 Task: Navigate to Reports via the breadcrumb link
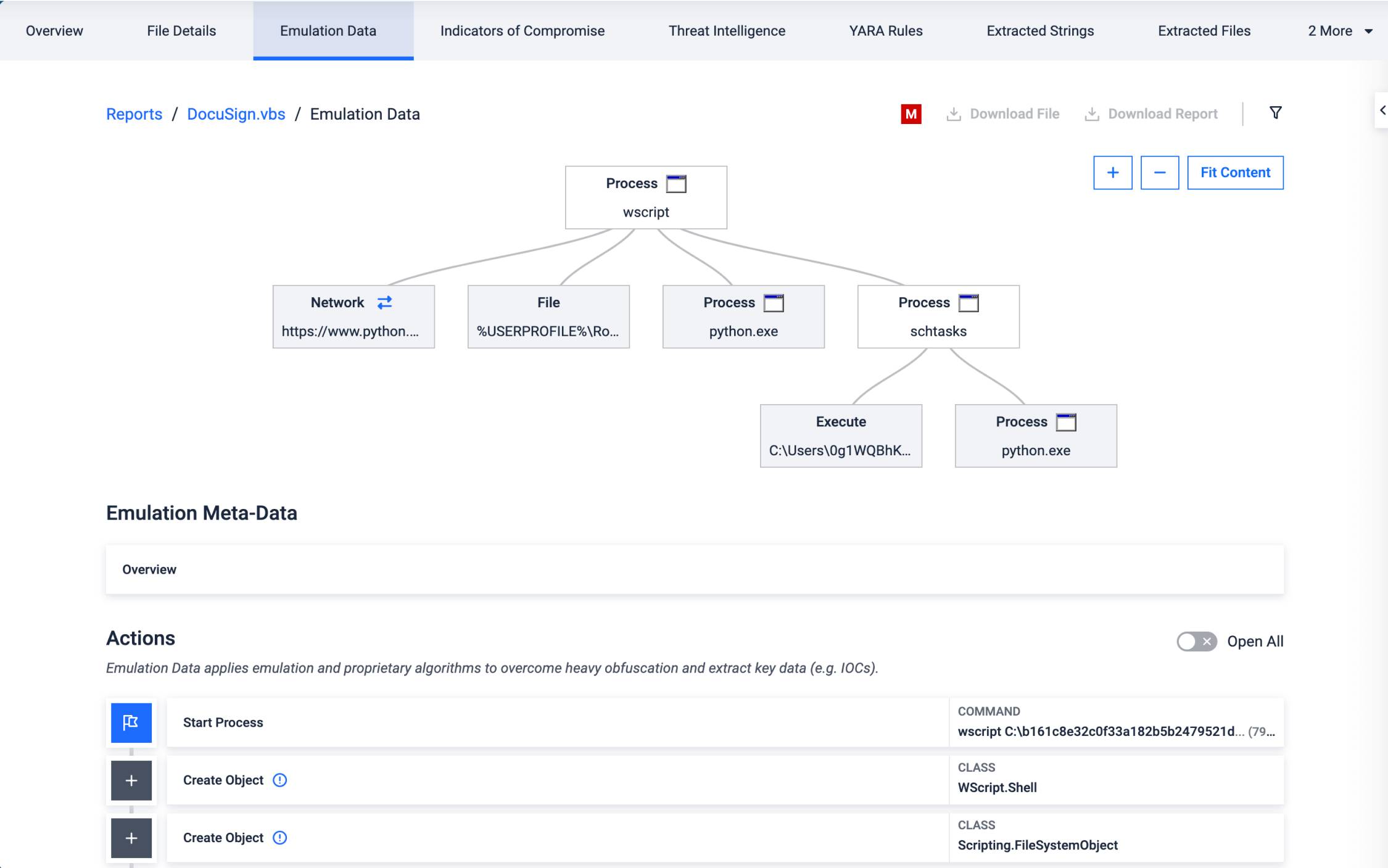click(x=134, y=114)
